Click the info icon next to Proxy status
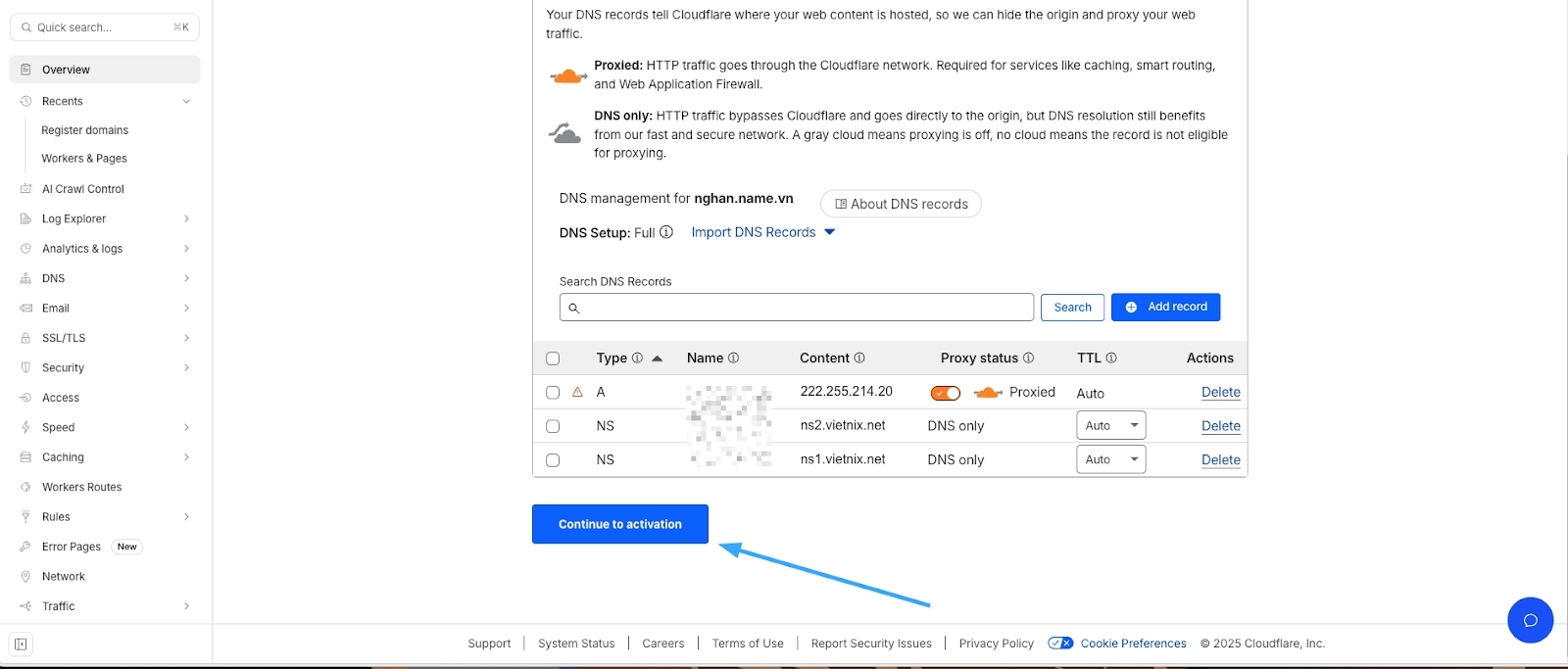This screenshot has width=1568, height=669. 1028,358
